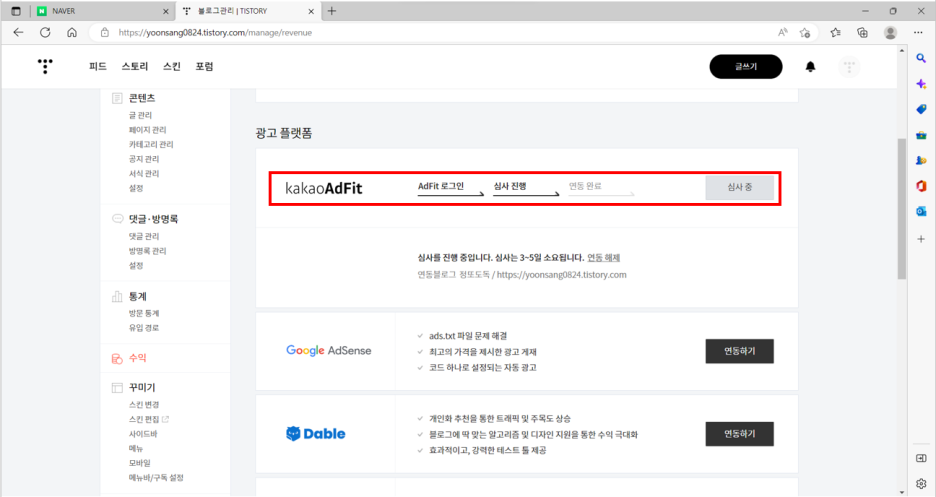Screen dimensions: 936x497
Task: Close the NAVER tab
Action: [166, 11]
